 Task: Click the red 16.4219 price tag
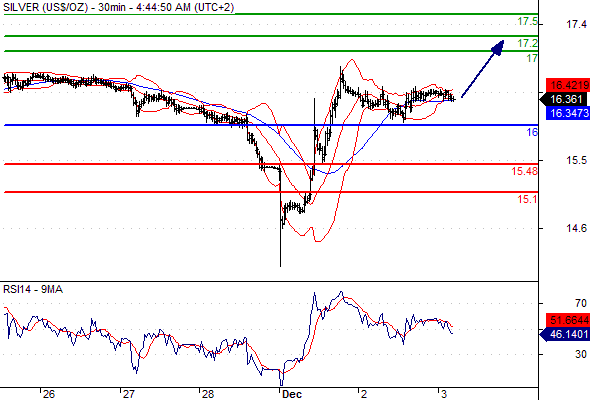click(568, 85)
